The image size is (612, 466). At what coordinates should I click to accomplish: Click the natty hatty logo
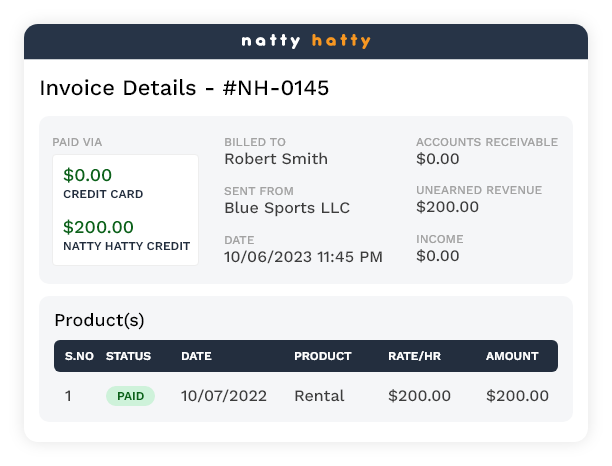pos(306,41)
